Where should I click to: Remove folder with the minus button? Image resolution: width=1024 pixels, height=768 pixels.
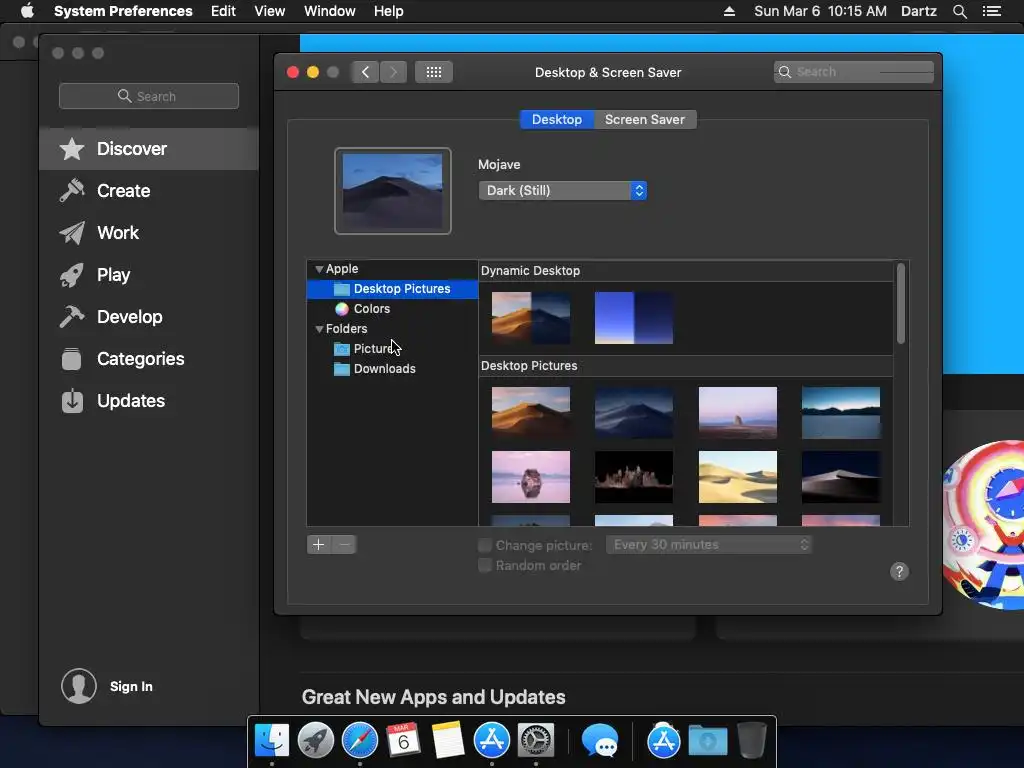tap(344, 545)
